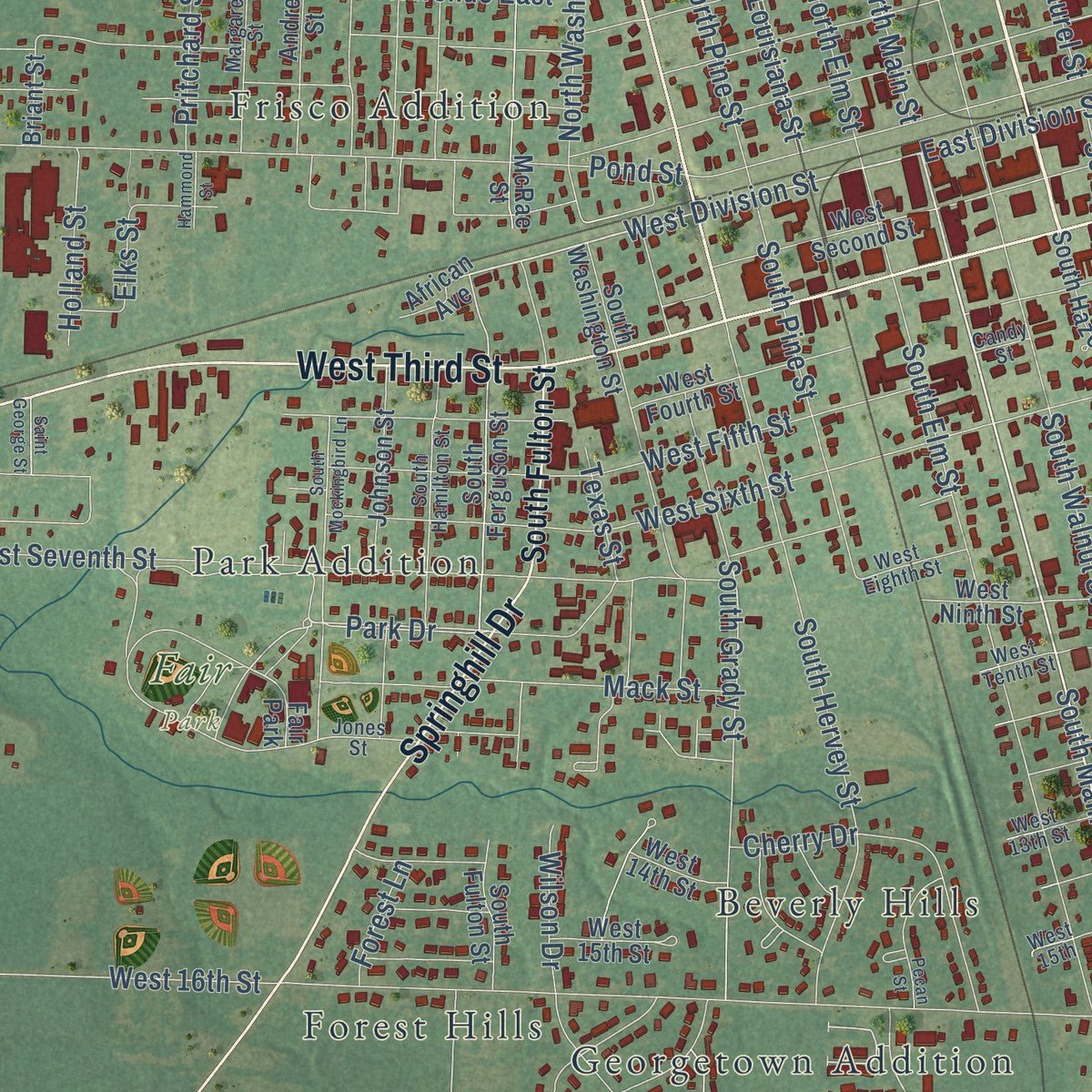Image resolution: width=1092 pixels, height=1092 pixels.
Task: Select the West Fourth St label
Action: point(693,389)
